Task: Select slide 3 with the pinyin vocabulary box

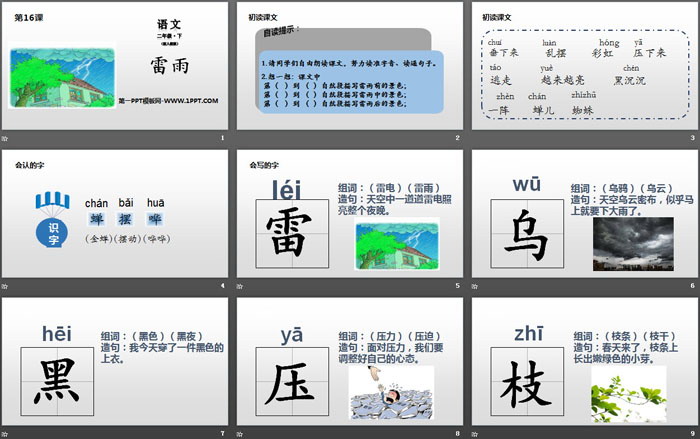Action: tap(585, 66)
